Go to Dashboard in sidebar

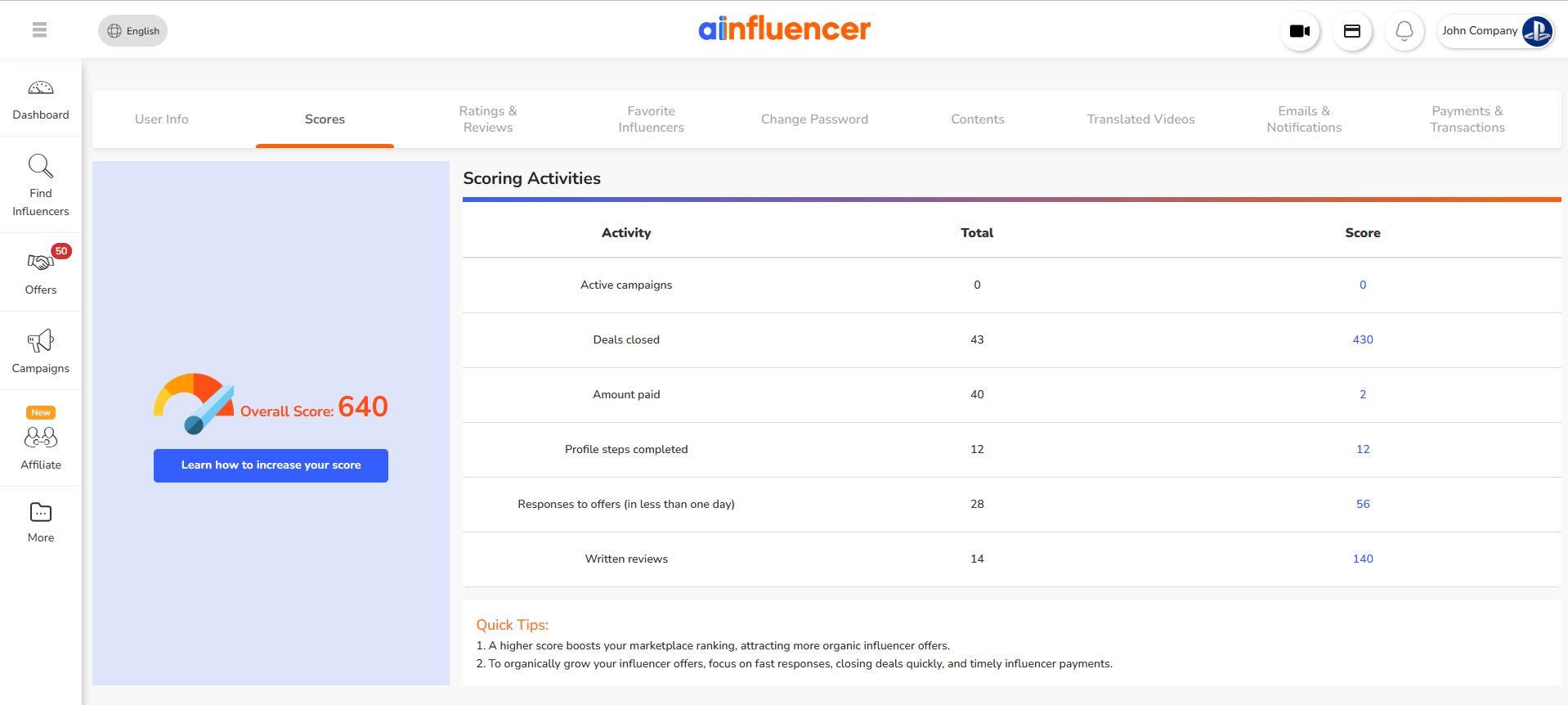point(41,101)
